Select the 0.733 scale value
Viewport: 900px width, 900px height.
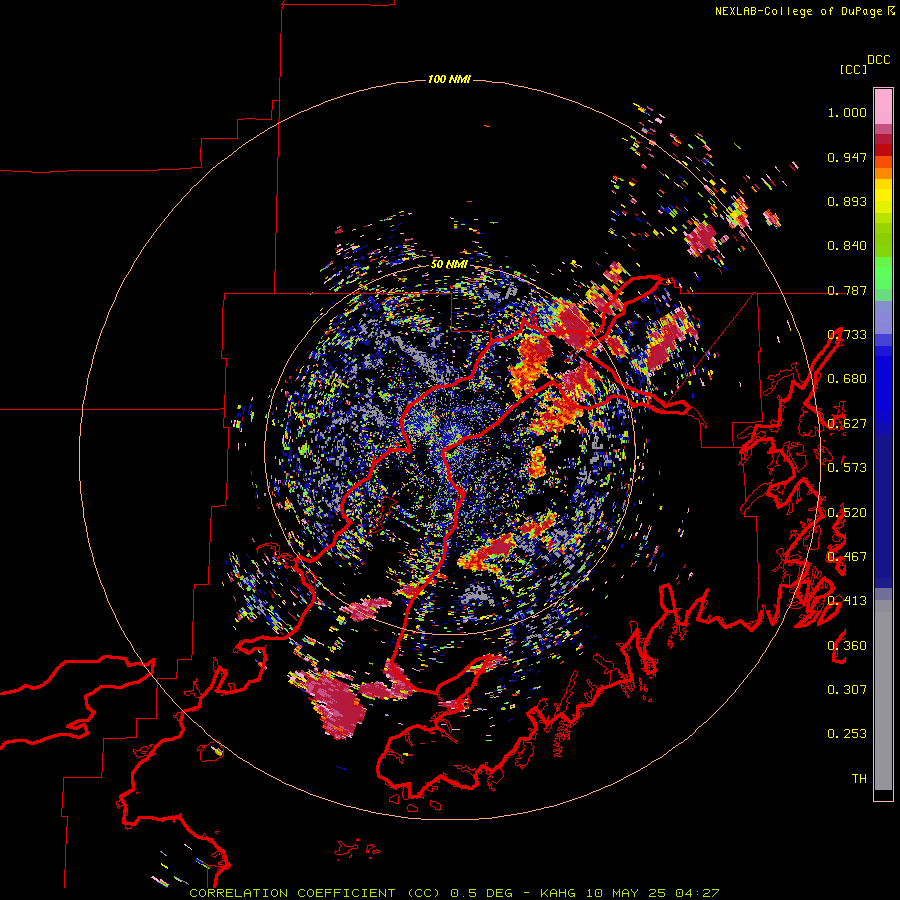tap(847, 335)
